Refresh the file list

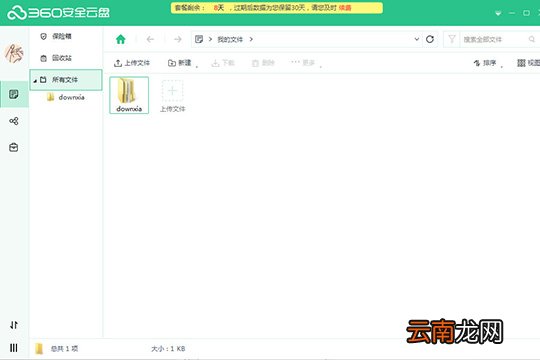(430, 39)
